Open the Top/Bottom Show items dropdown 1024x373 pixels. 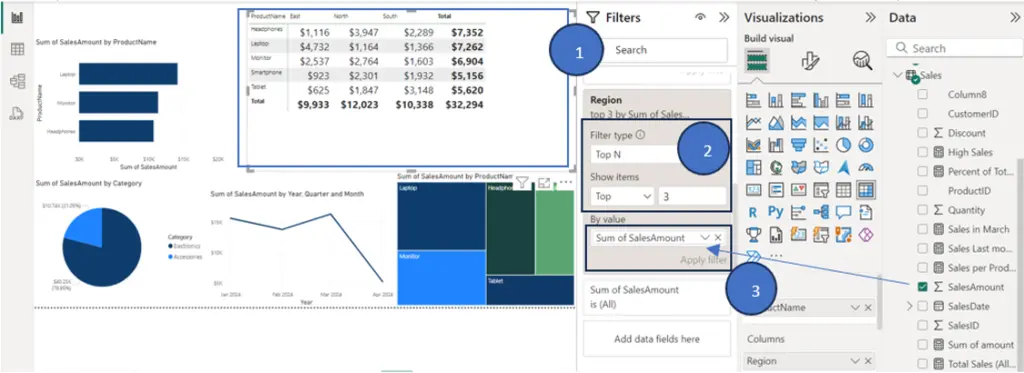(x=623, y=195)
